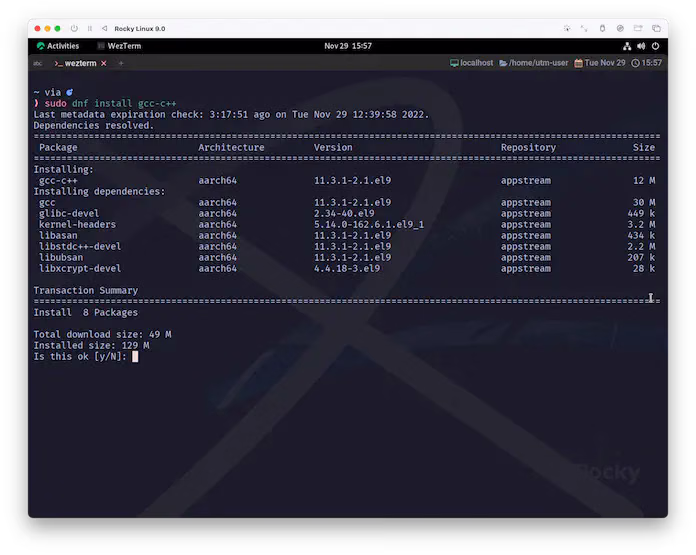Click version '4.4.18-3.el9'
696x555 pixels.
pos(347,268)
